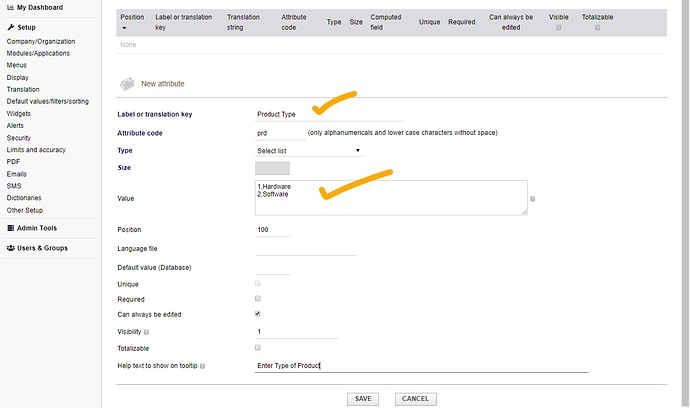Click the tooltip help text info icon

[x=203, y=366]
